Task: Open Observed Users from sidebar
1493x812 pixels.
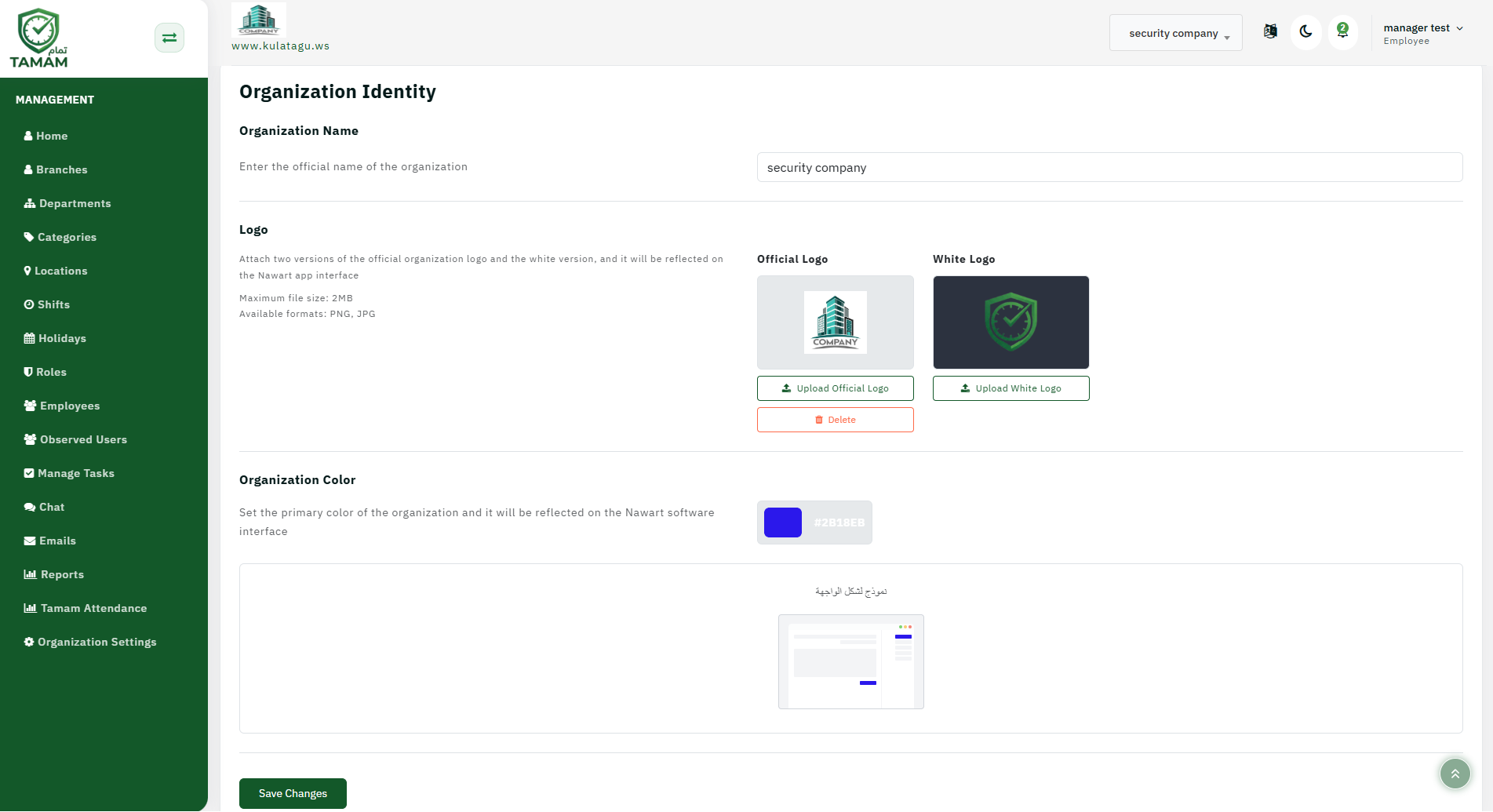Action: 75,439
